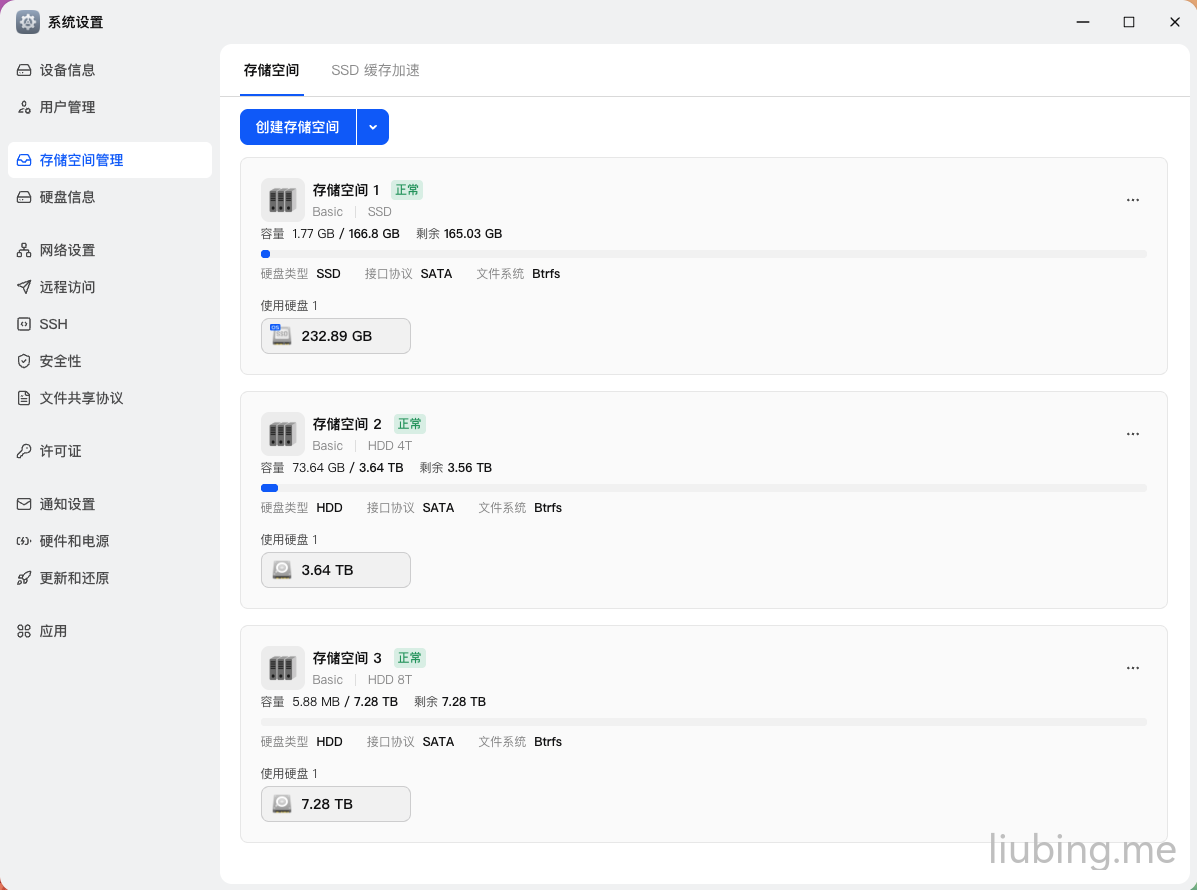The image size is (1197, 890).
Task: Select the 存储空间 tab
Action: (271, 70)
